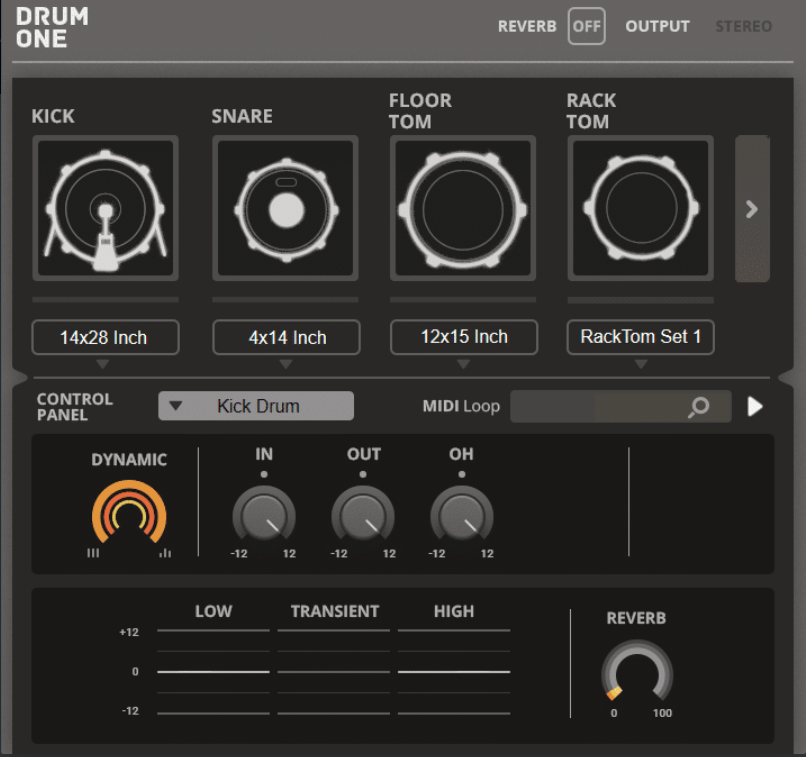Click the floor tom volume bar under the pad
806x757 pixels.
tap(463, 300)
